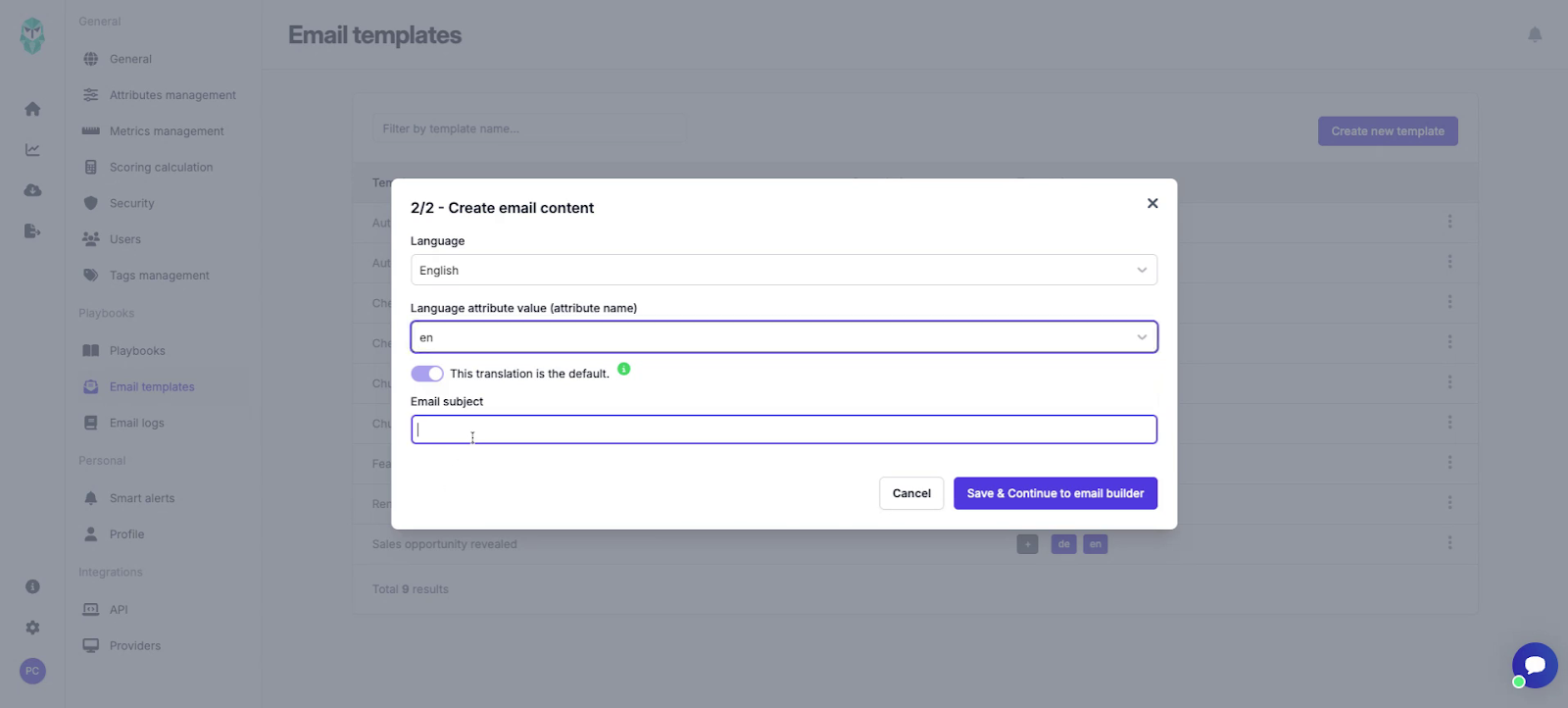1568x708 pixels.
Task: Click the green info badge next to the toggle
Action: tap(625, 371)
